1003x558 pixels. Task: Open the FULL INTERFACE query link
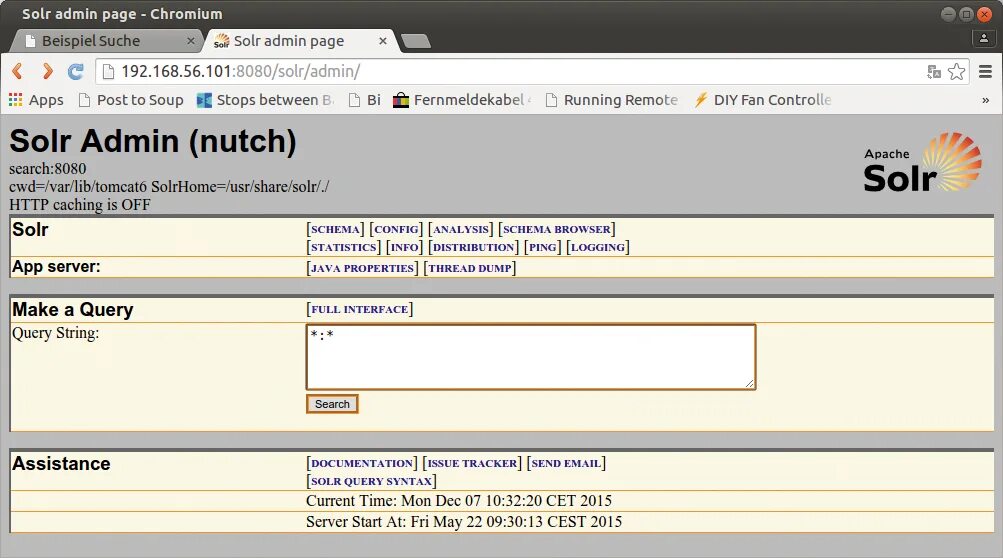tap(359, 309)
